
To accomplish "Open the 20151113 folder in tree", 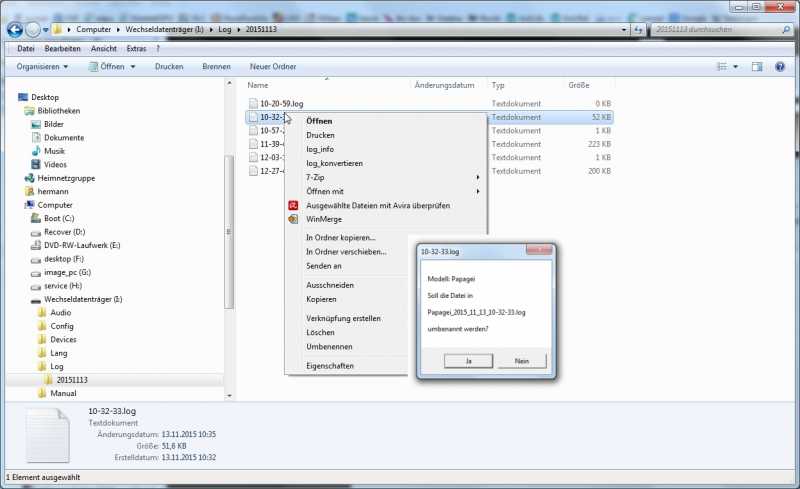I will [72, 380].
